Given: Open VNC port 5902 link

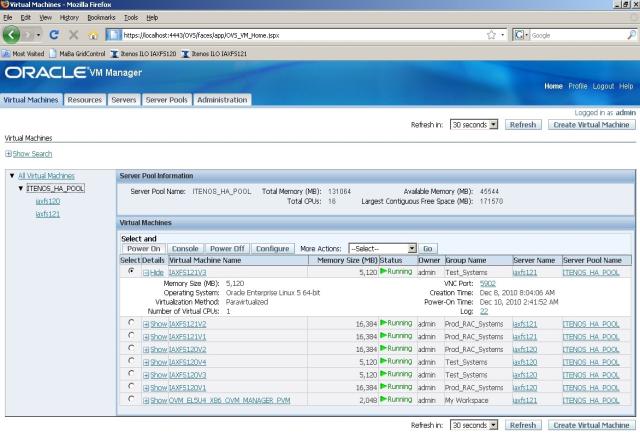Looking at the screenshot, I should point(488,283).
